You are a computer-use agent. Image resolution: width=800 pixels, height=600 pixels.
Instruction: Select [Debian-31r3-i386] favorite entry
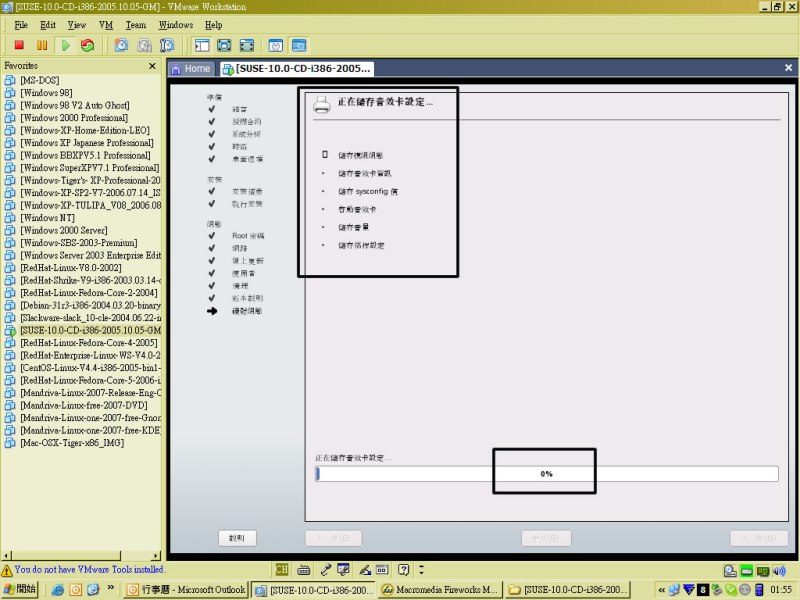[x=90, y=305]
